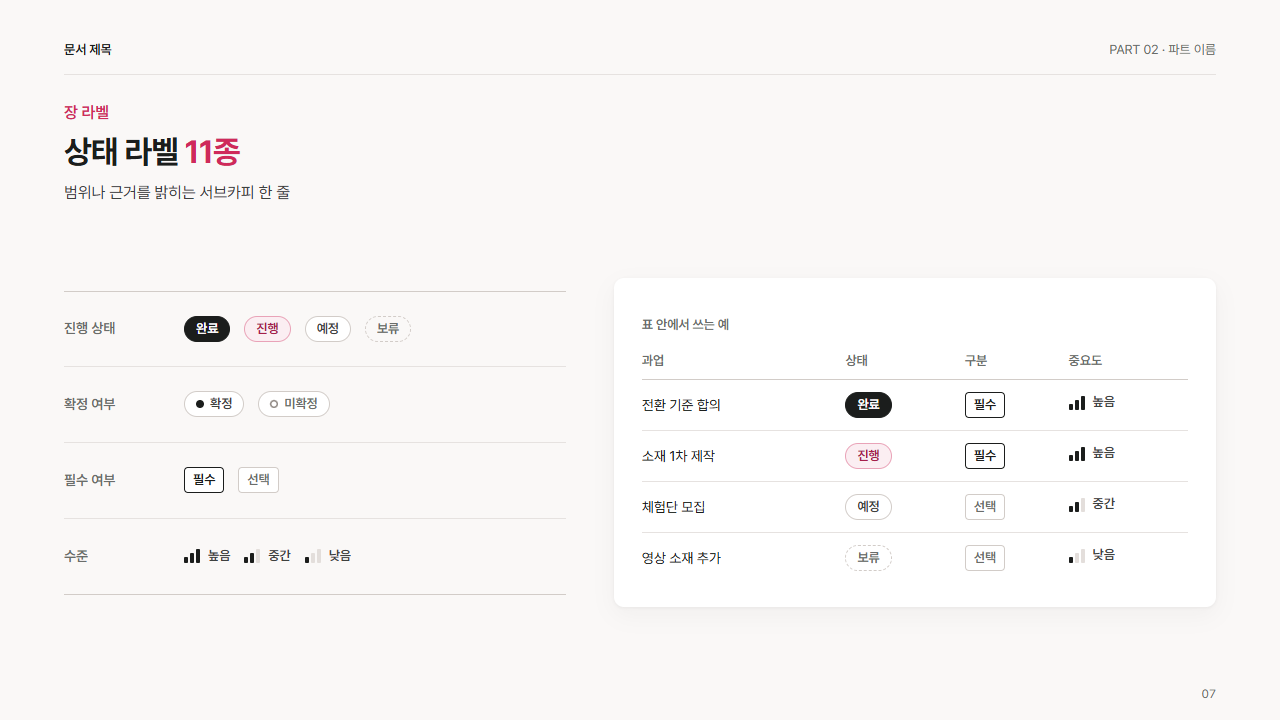This screenshot has height=720, width=1280.
Task: Click the 진행 상태 row label
Action: [90, 328]
